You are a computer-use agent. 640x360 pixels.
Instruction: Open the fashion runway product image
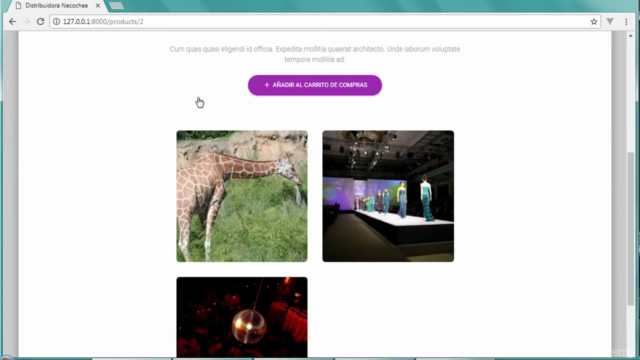point(388,196)
